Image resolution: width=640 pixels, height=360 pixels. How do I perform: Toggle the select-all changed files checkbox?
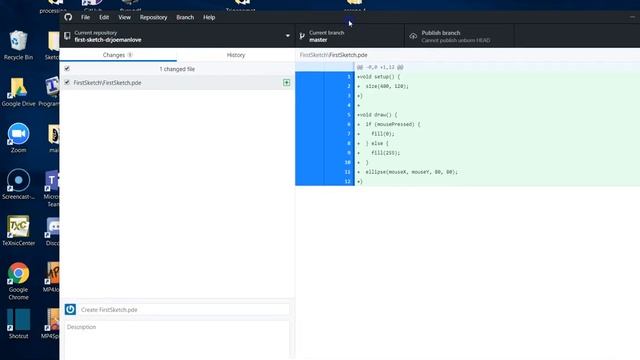point(67,69)
